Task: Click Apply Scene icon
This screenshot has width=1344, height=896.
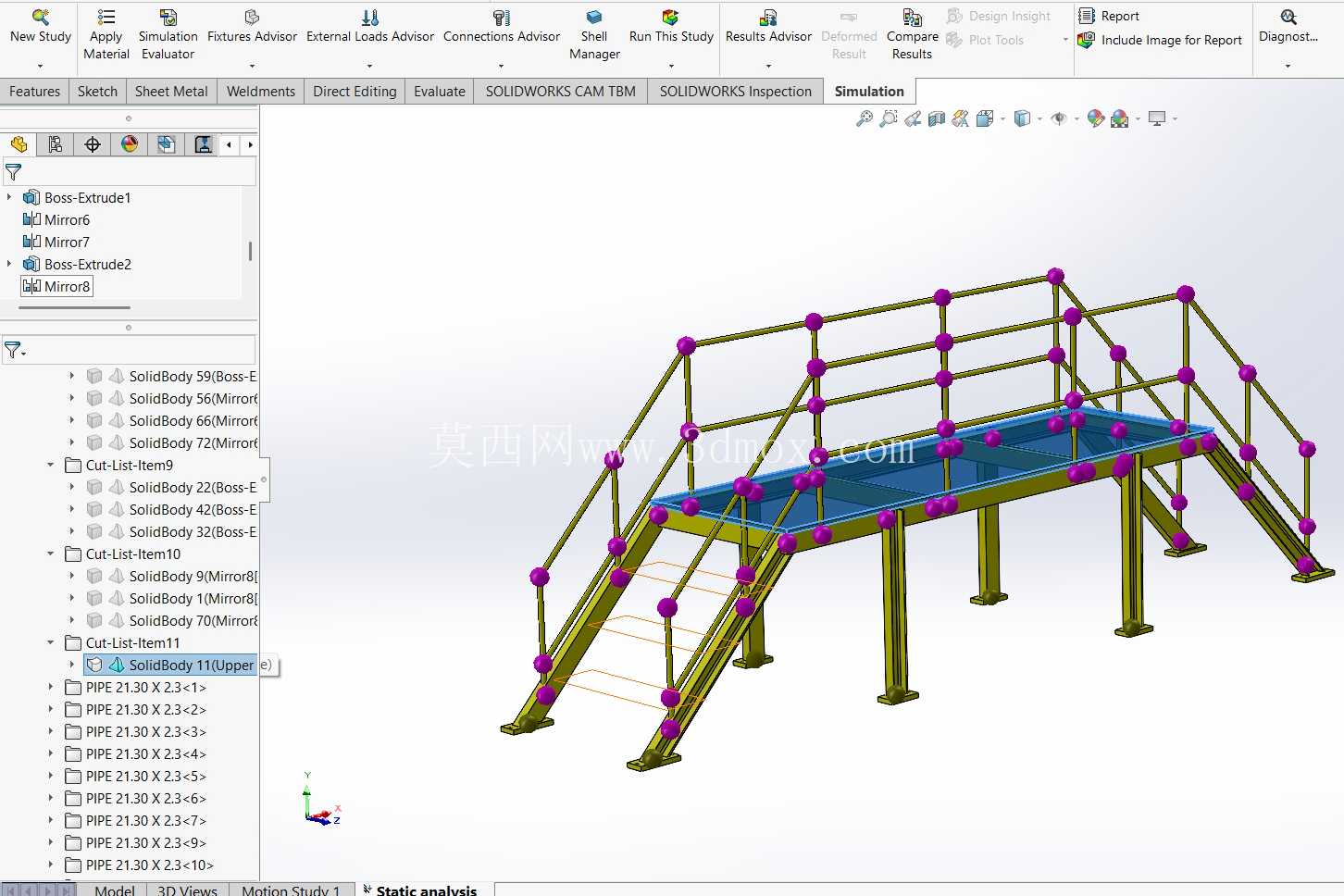Action: 1120,118
